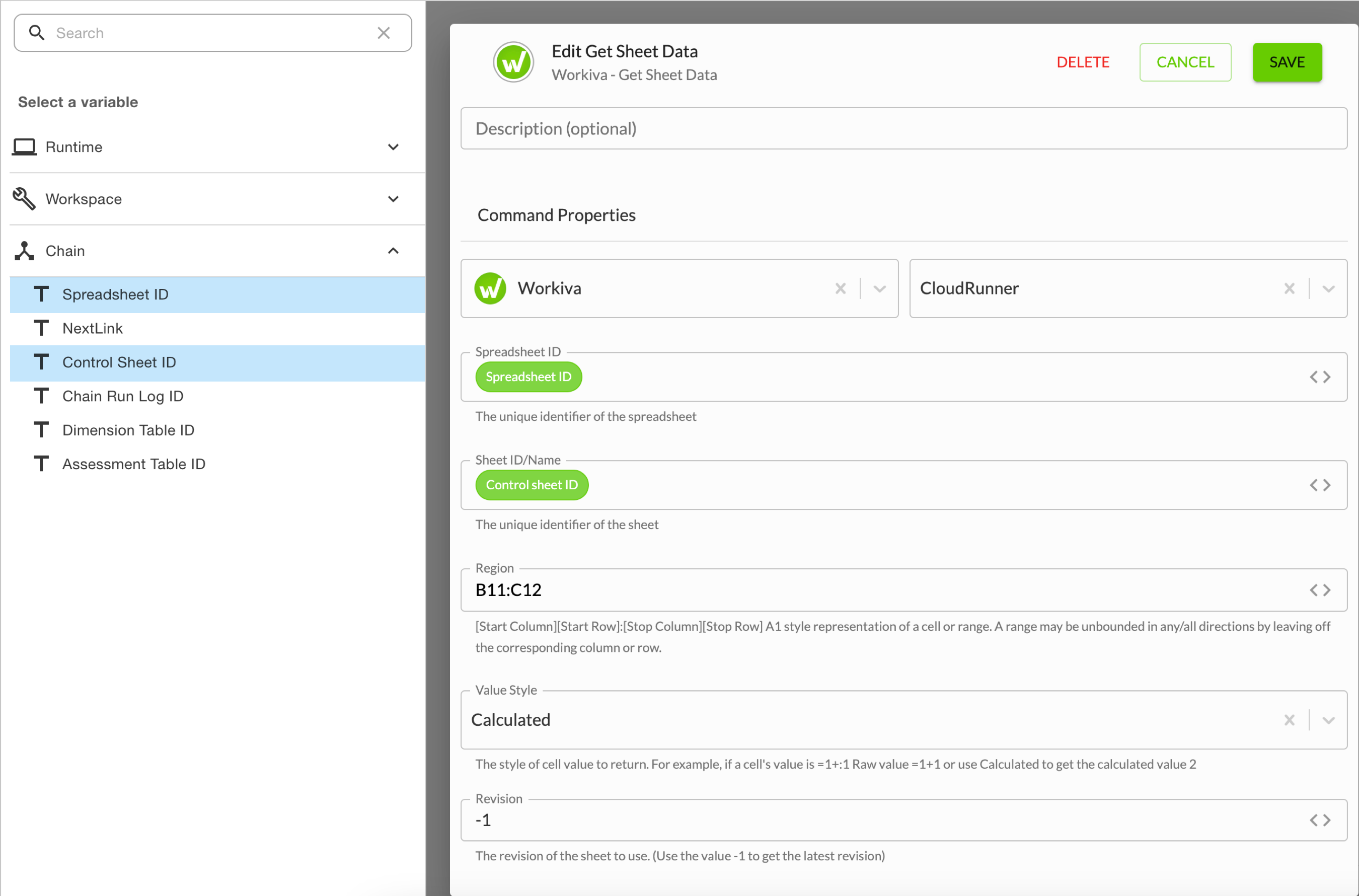
Task: Click the Workiva logo in header
Action: (513, 62)
